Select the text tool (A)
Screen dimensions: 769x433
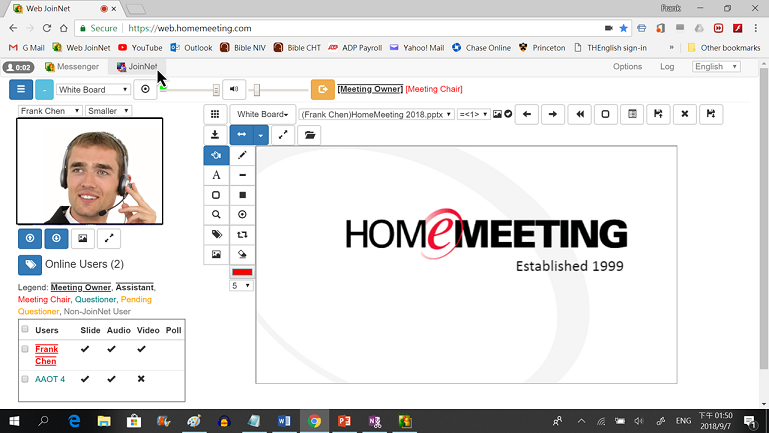tap(216, 175)
